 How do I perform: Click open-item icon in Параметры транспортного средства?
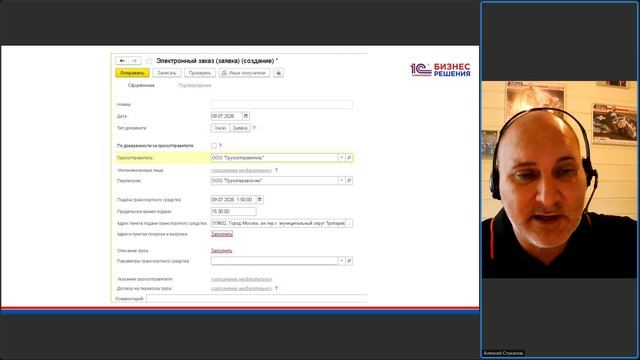[349, 261]
